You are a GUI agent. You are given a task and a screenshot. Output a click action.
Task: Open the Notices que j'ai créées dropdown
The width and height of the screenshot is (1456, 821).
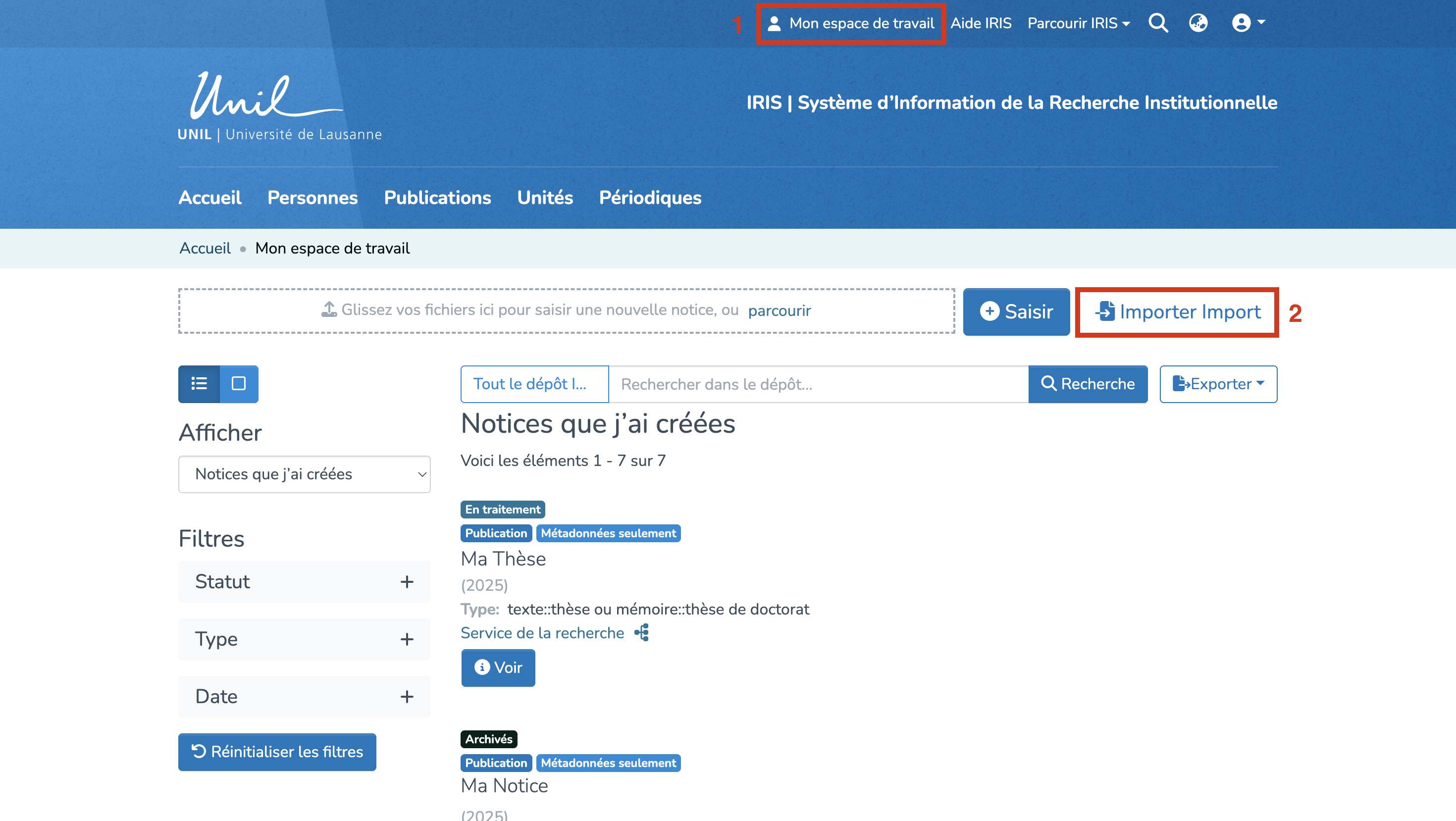[304, 474]
